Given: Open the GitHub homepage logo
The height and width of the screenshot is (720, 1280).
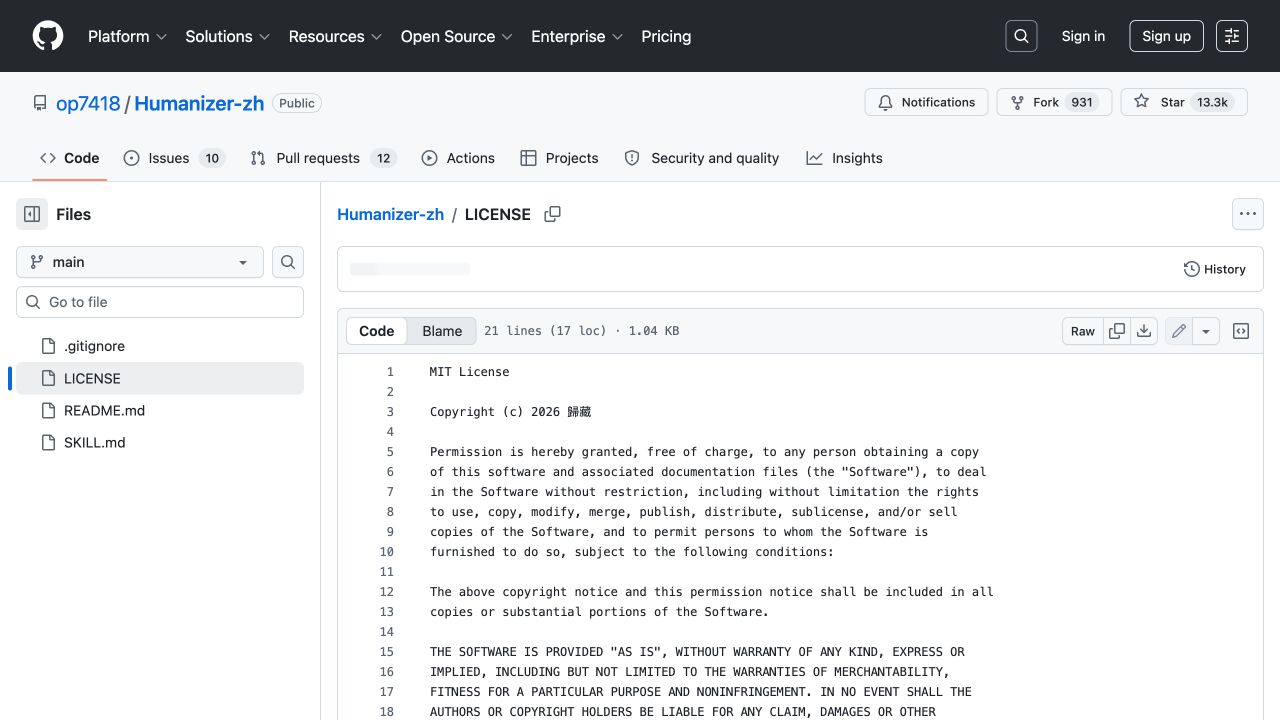Looking at the screenshot, I should pos(48,36).
